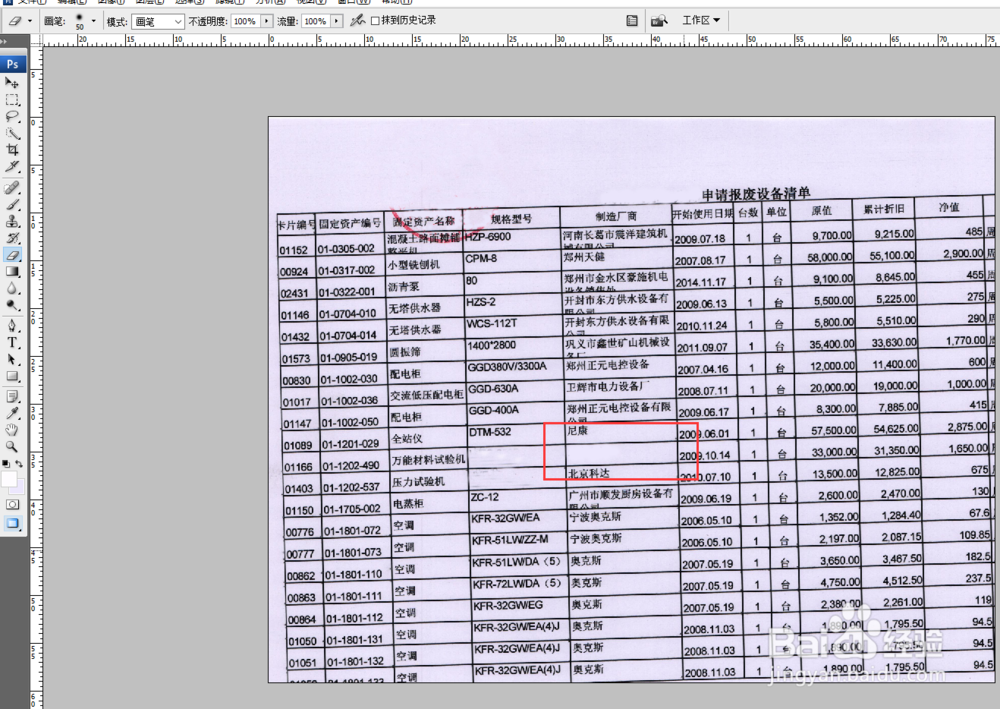Toggle the palettes panel icon
Screen dimensions: 1000x709
(x=631, y=21)
